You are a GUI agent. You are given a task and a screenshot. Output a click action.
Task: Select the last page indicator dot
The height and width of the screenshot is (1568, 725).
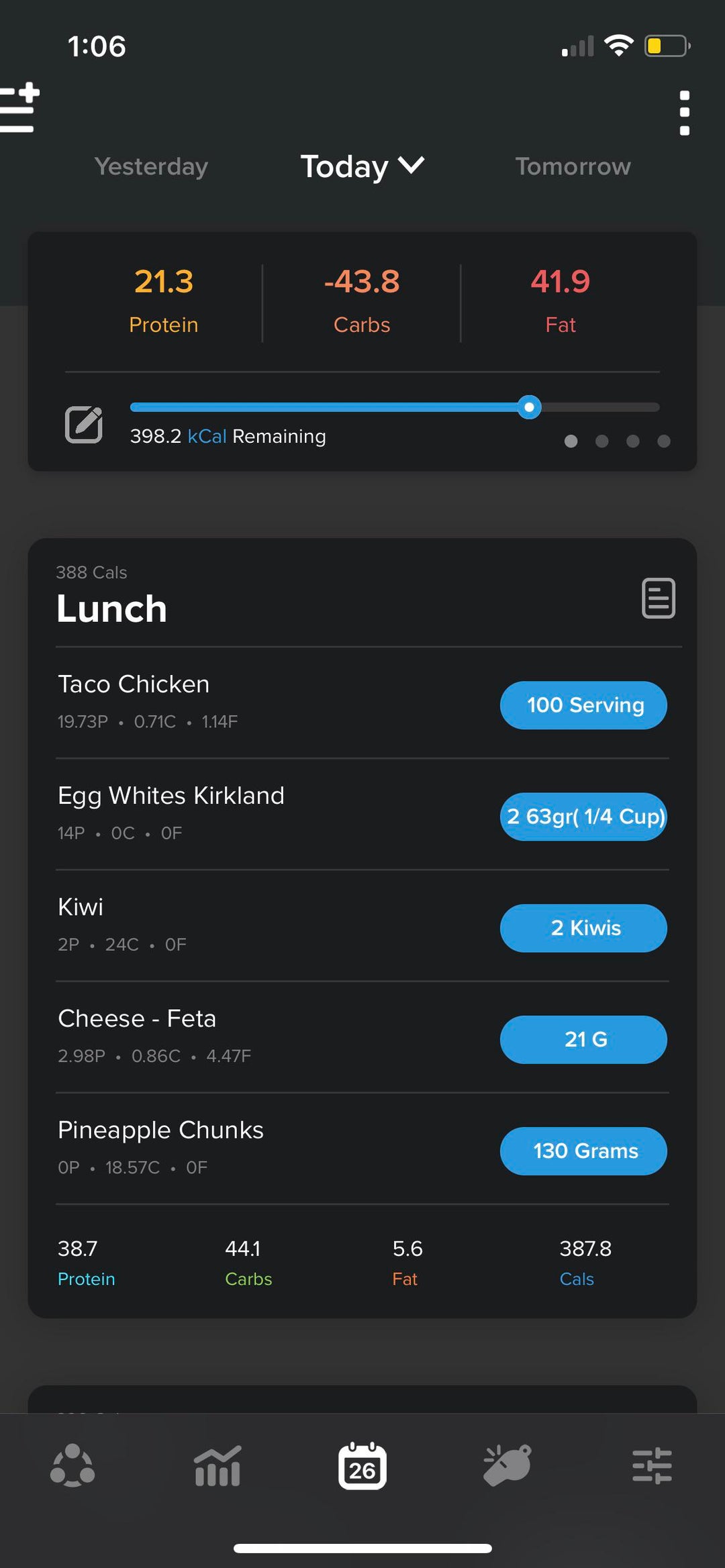click(664, 441)
